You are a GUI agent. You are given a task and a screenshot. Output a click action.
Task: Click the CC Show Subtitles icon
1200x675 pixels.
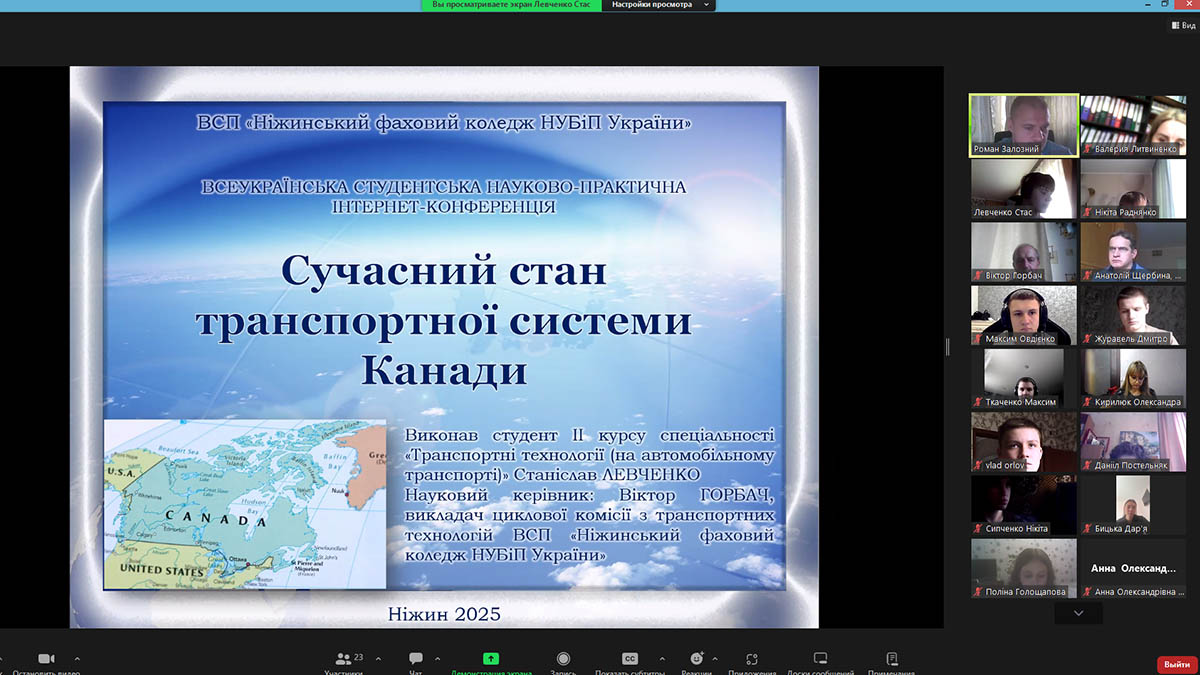(x=630, y=659)
